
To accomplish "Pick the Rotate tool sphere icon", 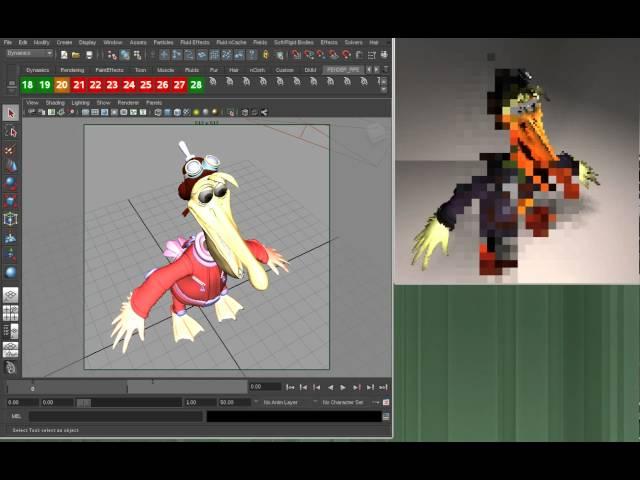I will pyautogui.click(x=11, y=184).
